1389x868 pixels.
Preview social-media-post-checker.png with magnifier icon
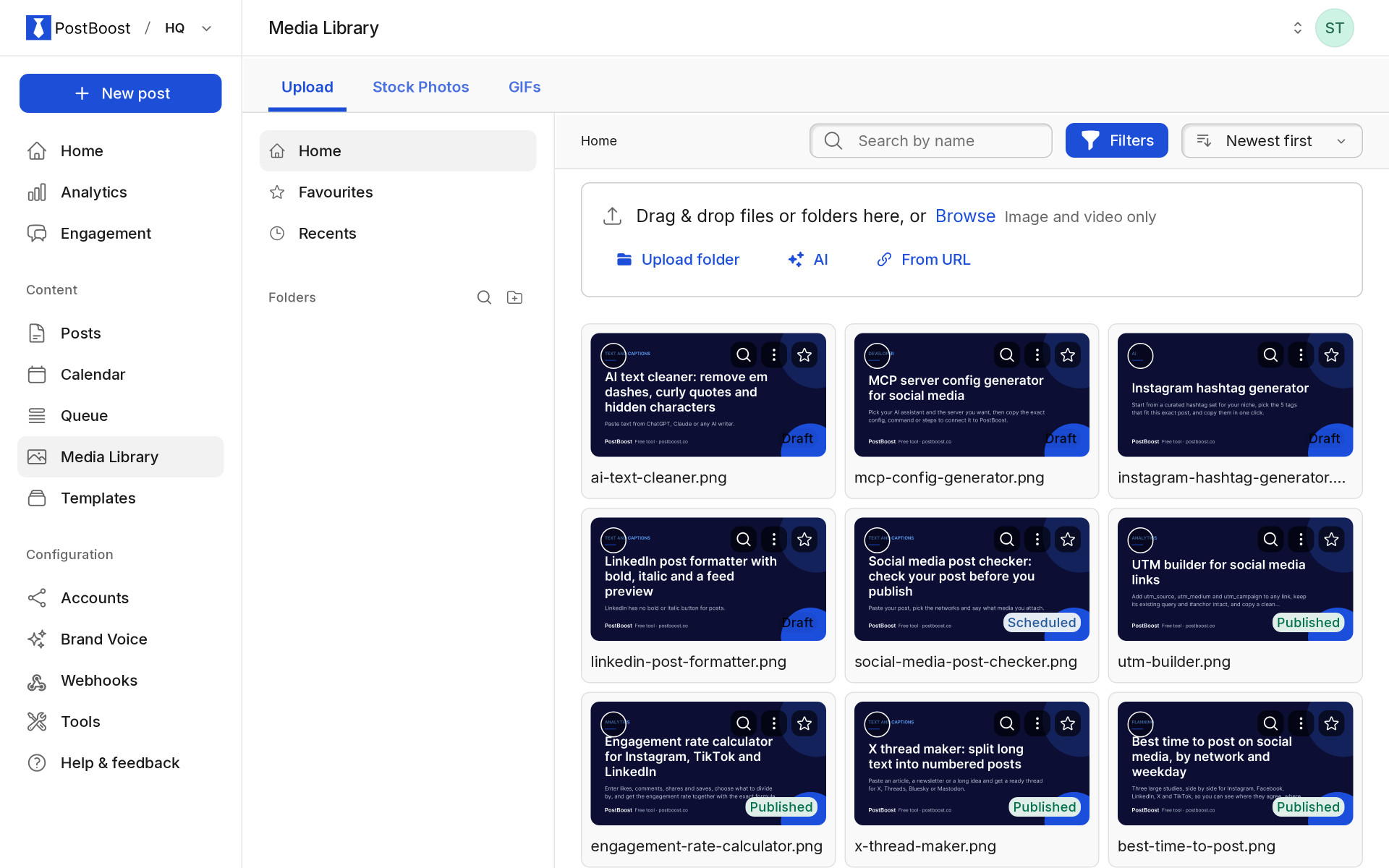(x=1006, y=539)
